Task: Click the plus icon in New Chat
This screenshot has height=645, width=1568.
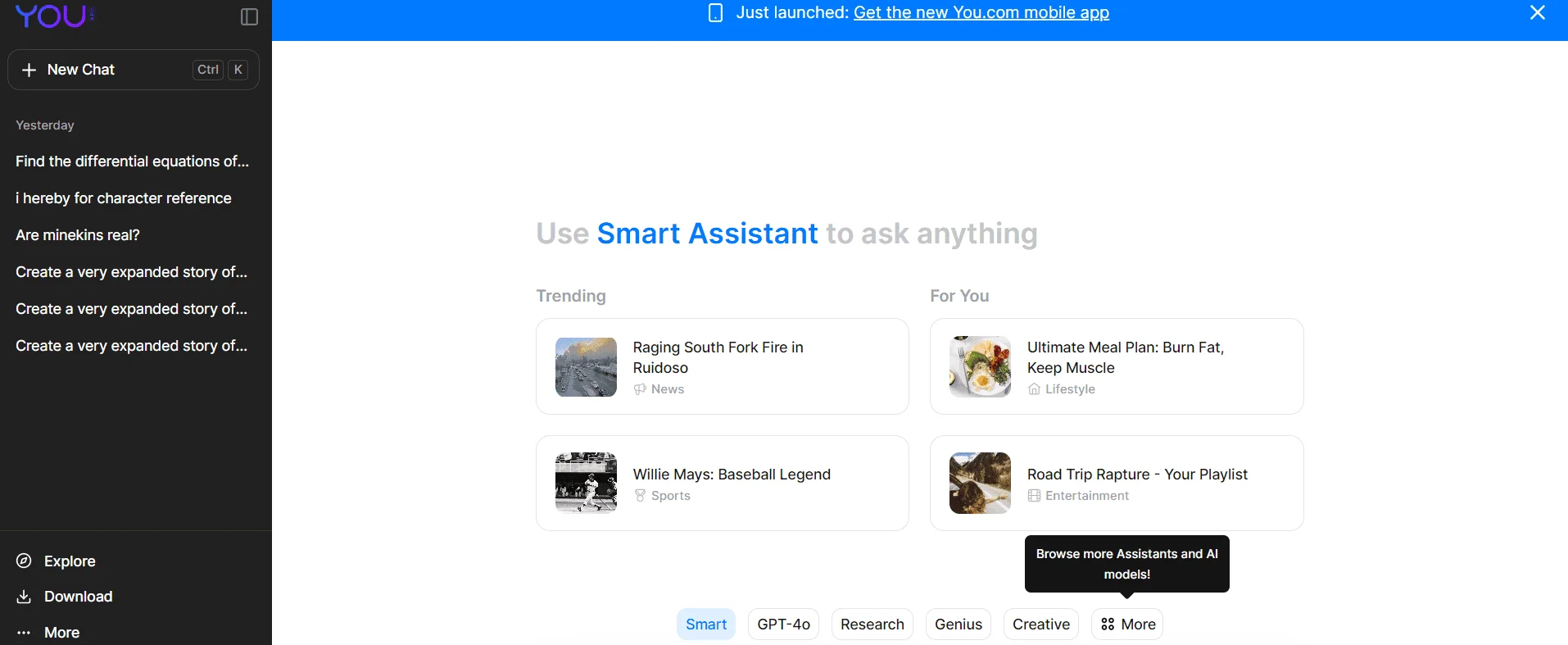Action: click(29, 70)
